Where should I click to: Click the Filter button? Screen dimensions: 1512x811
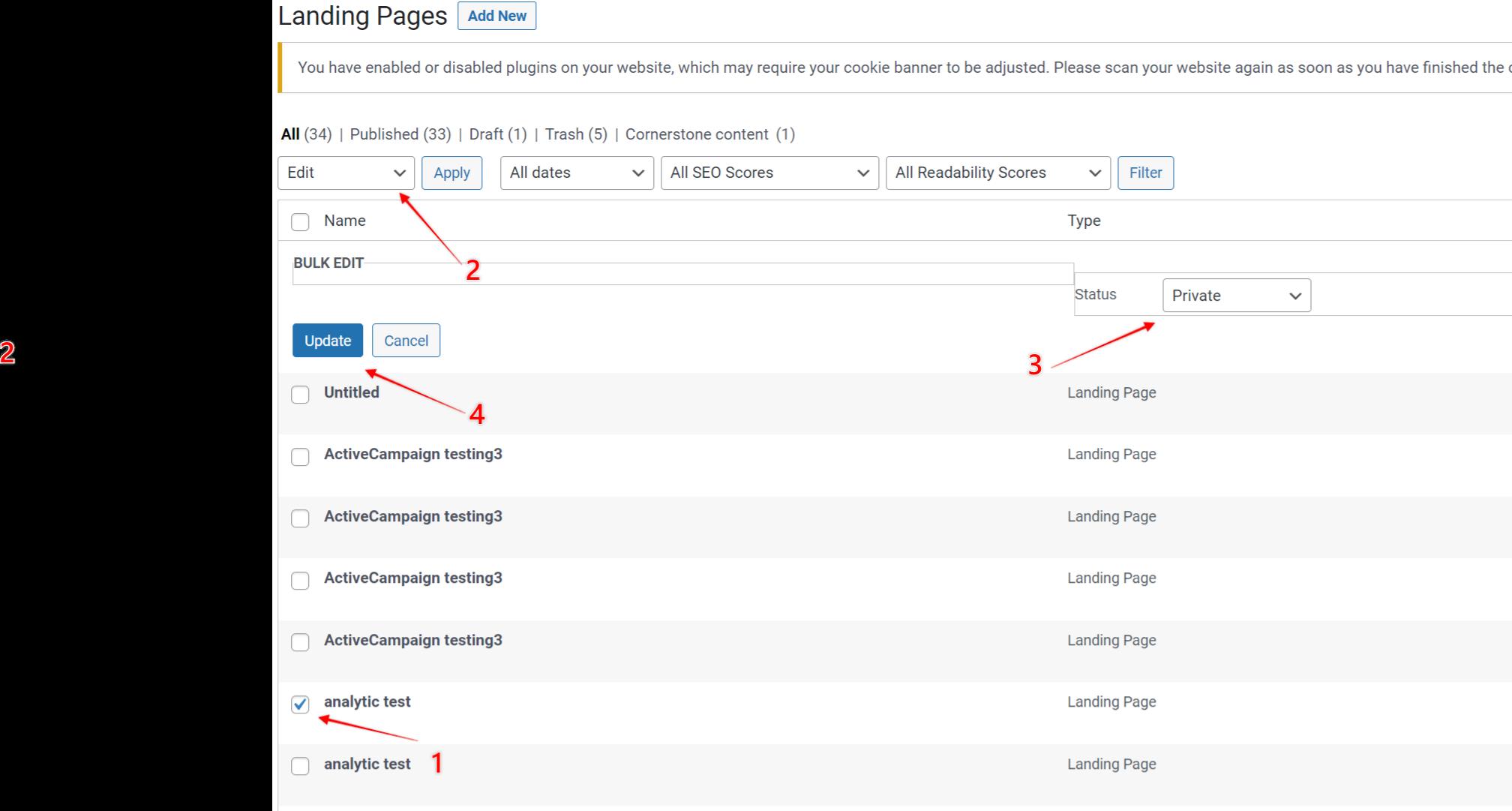point(1145,173)
